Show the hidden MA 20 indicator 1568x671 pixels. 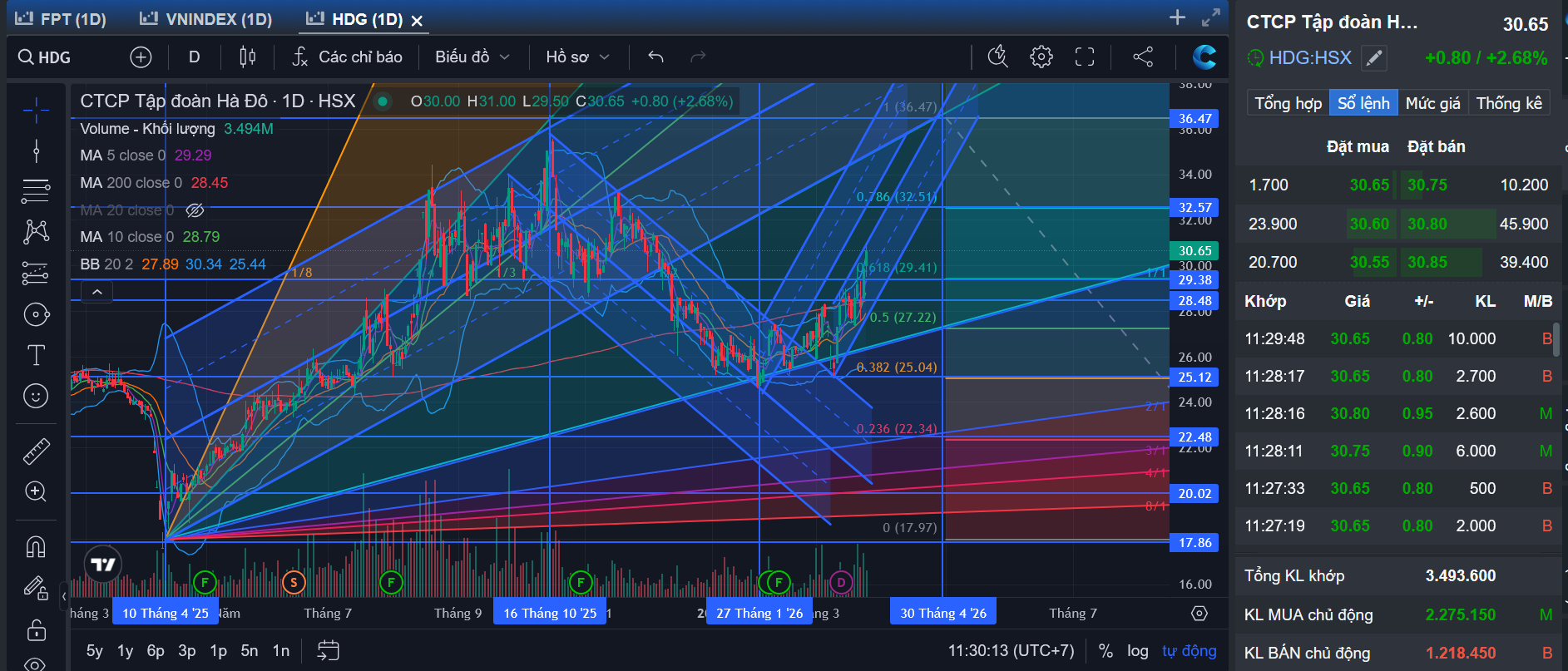point(195,210)
